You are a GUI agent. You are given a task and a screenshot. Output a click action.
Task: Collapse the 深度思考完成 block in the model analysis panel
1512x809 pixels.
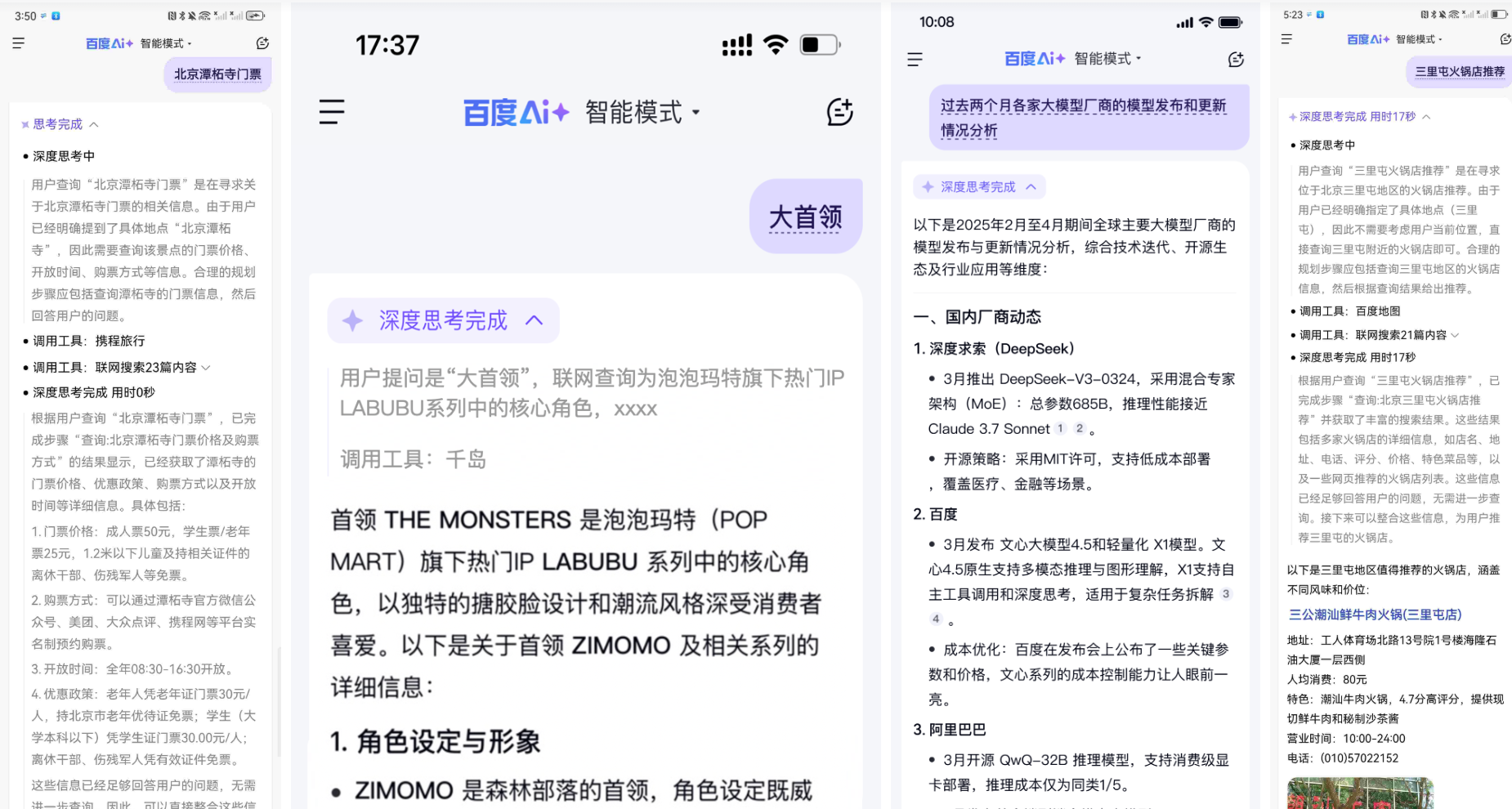click(1031, 186)
